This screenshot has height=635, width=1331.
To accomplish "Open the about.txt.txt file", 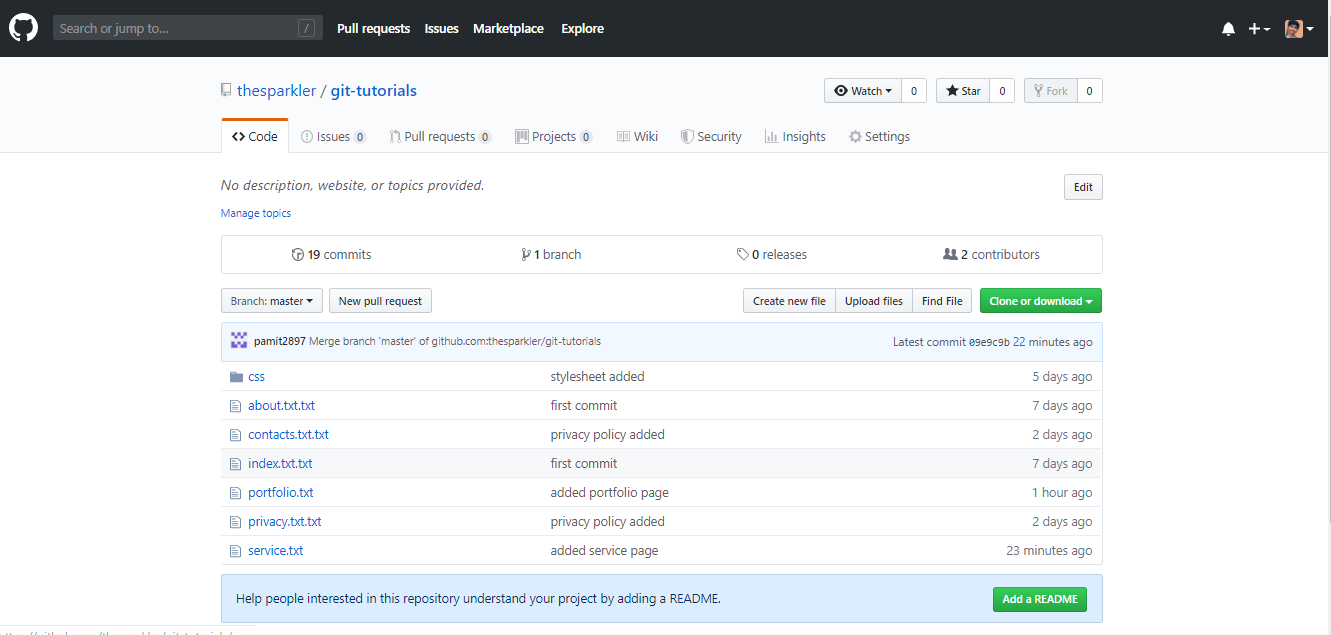I will (281, 406).
